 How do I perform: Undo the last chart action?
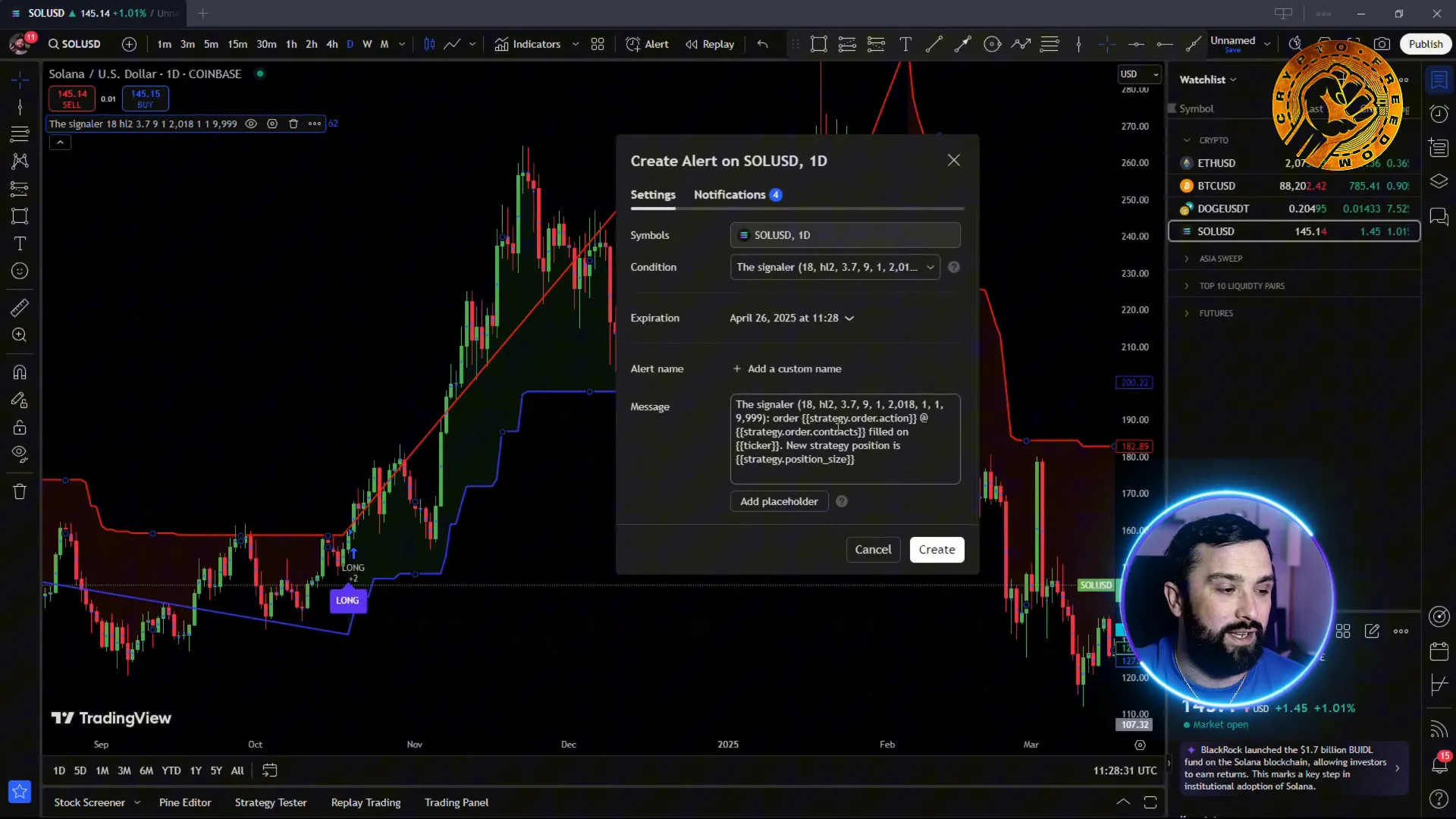click(763, 44)
